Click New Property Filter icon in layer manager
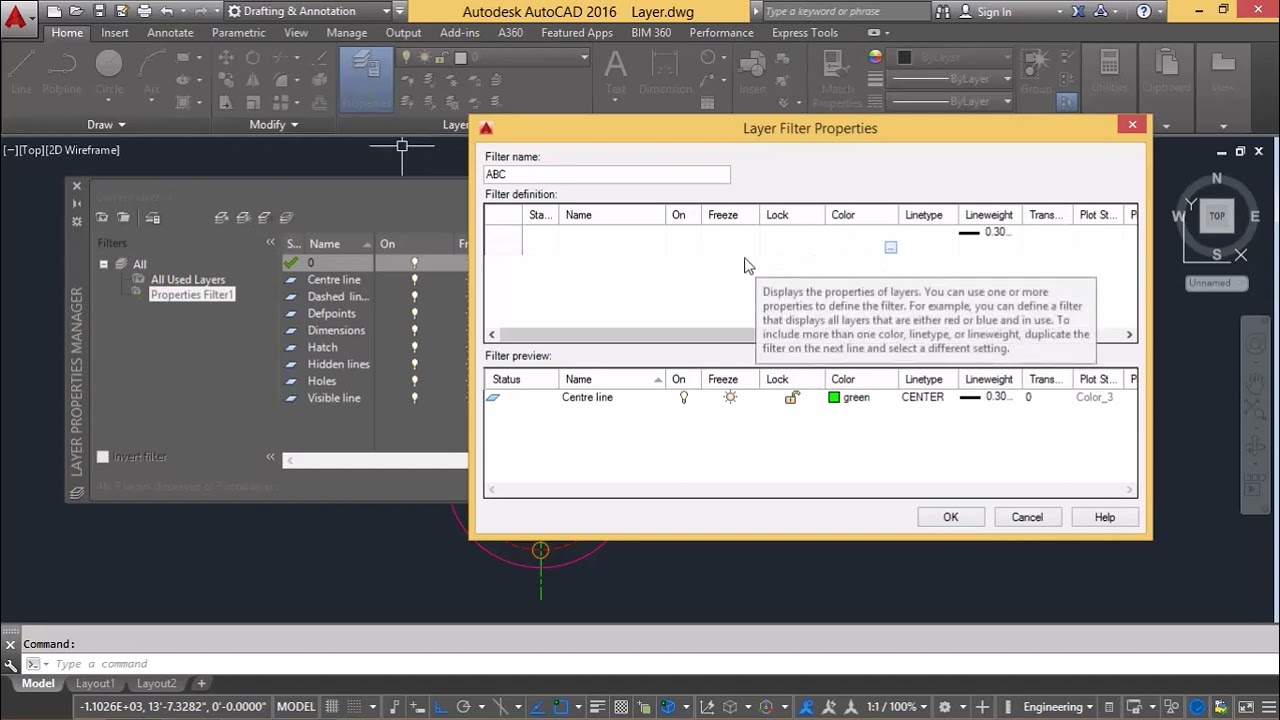Screen dimensions: 1280x720 pos(102,218)
